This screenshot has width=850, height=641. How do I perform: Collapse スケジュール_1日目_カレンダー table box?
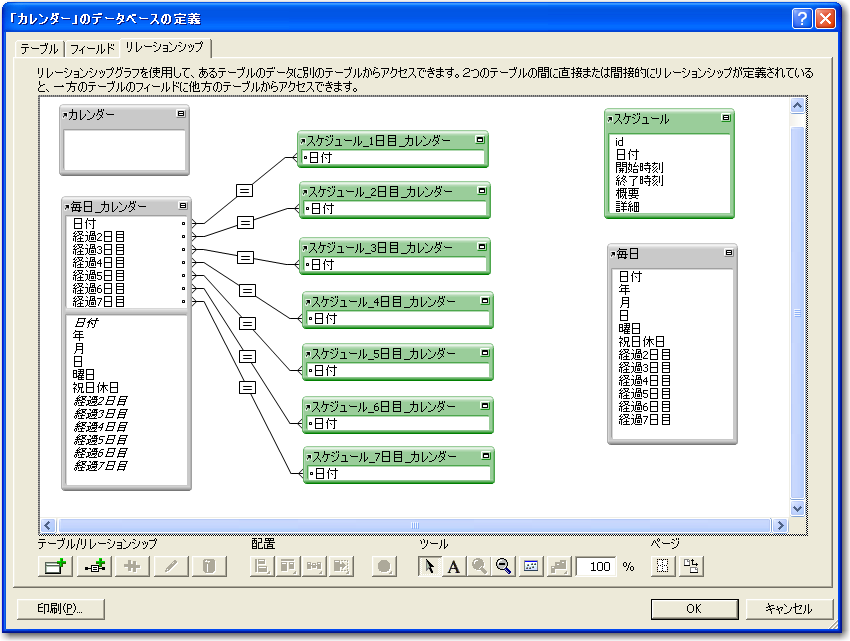[x=480, y=141]
